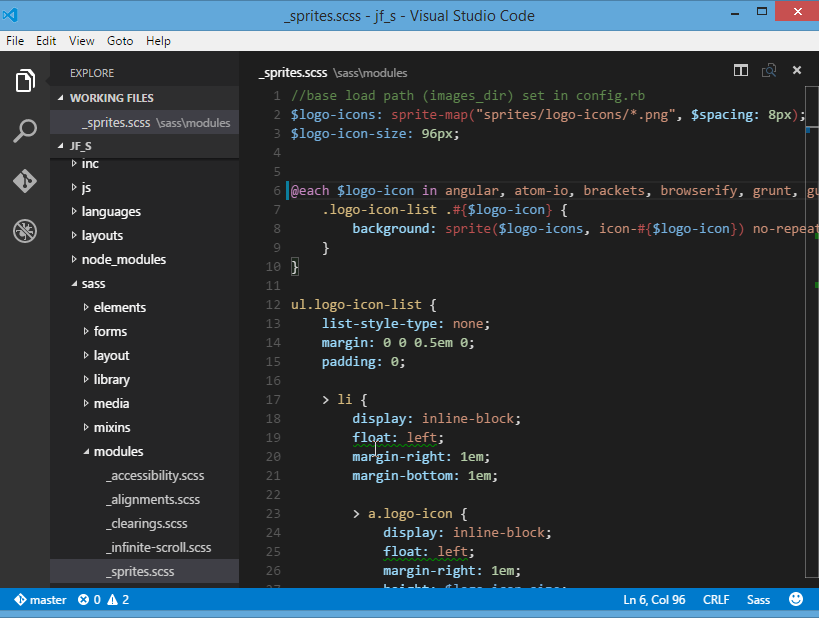The image size is (819, 618).
Task: Click the _sprites.scss editor title
Action: pos(293,73)
